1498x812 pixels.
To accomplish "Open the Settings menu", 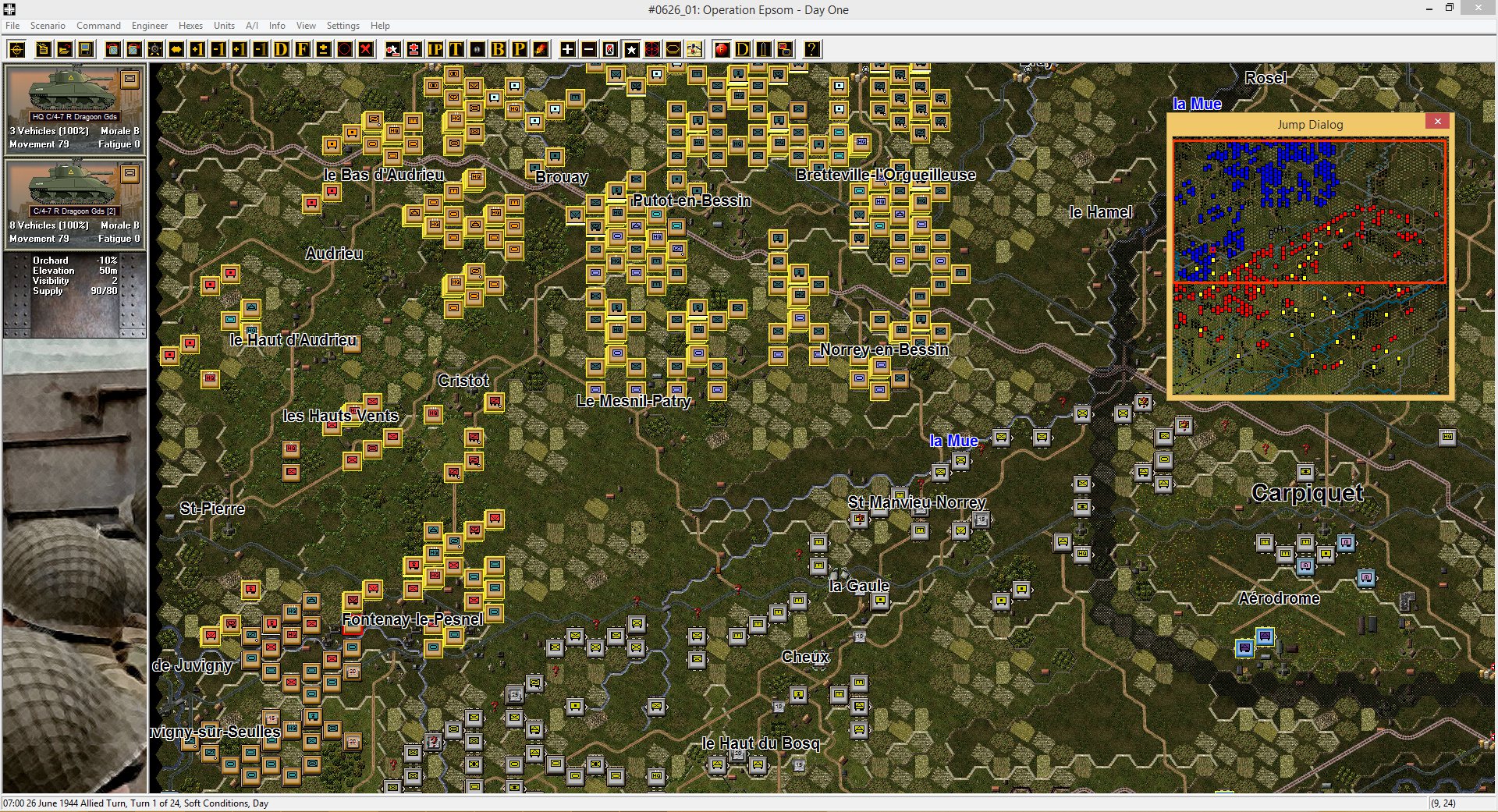I will point(343,26).
